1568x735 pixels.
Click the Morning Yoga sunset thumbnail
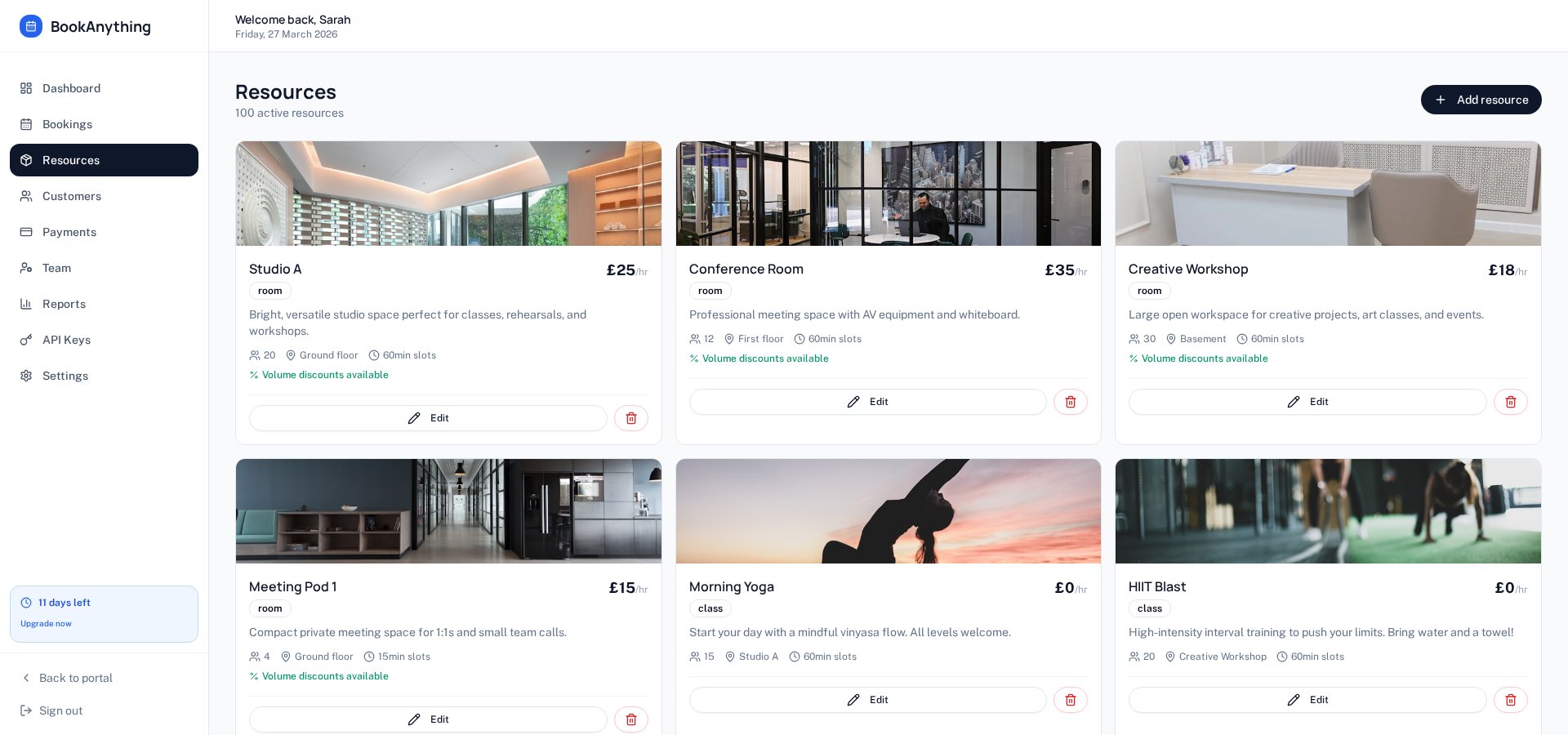(889, 511)
